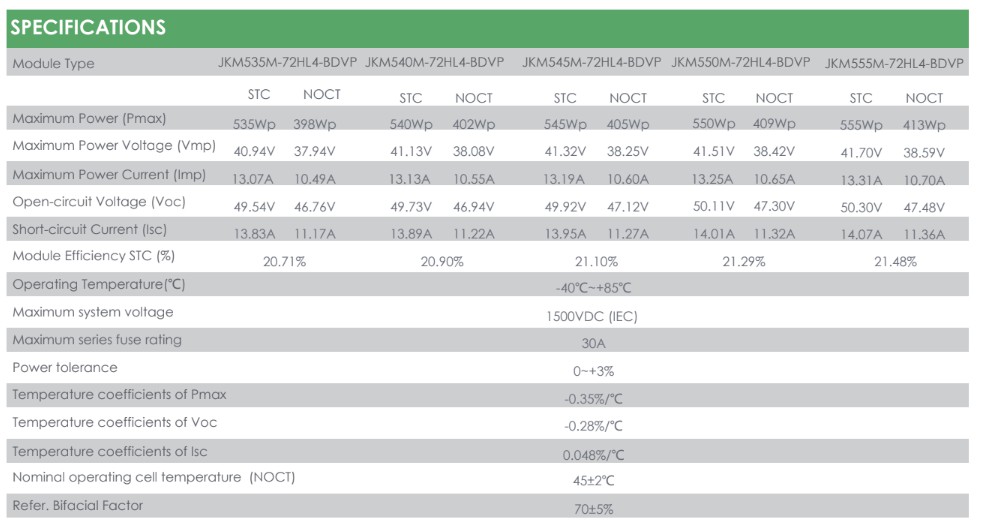Screen dimensions: 987x526
Task: Click the Maximum Power (Pmax) row label
Action: point(89,119)
